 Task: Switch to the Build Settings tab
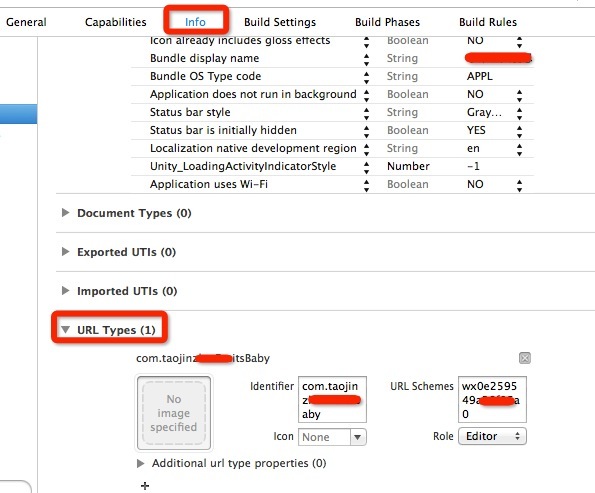coord(280,22)
